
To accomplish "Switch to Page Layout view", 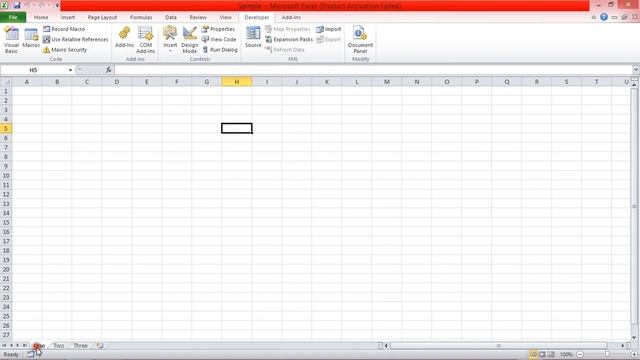I will (x=542, y=354).
